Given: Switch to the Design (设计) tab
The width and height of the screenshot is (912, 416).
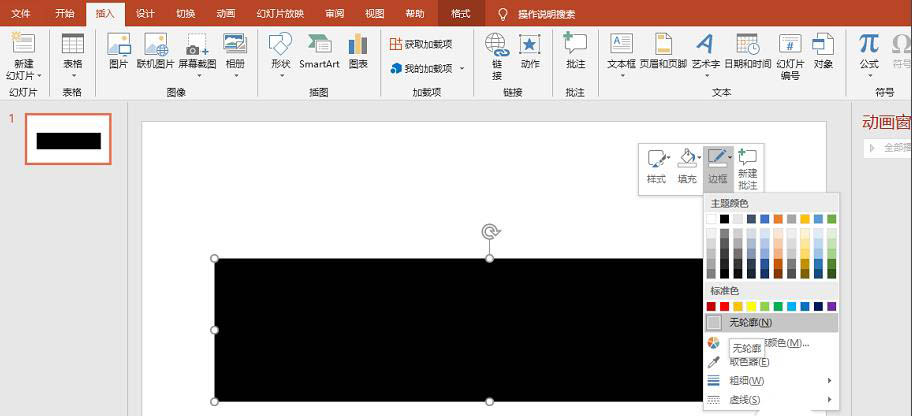Looking at the screenshot, I should [x=145, y=13].
